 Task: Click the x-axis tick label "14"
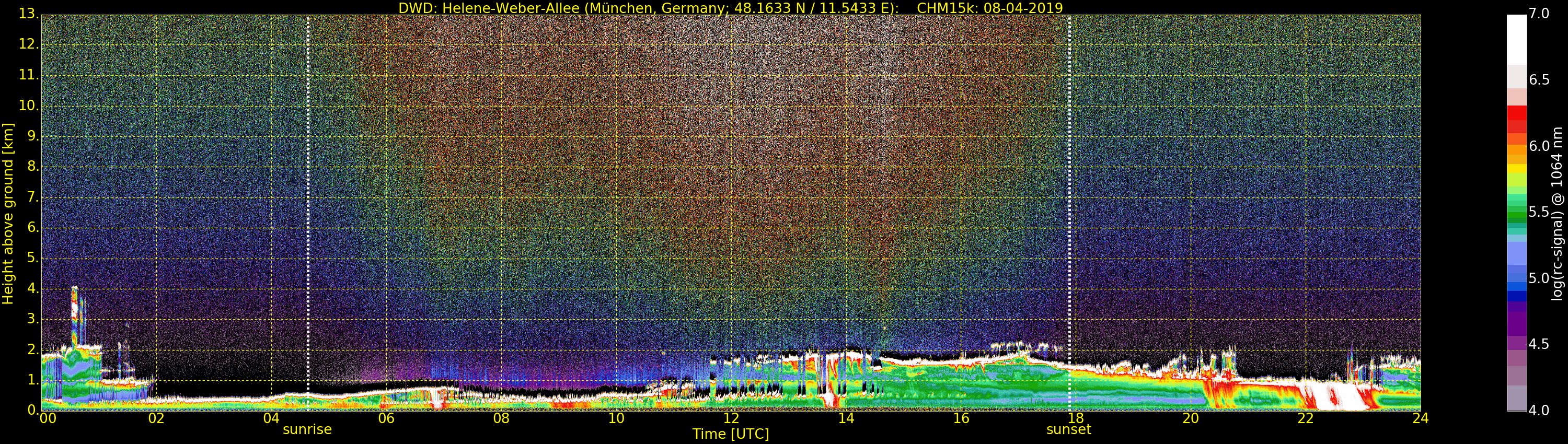(x=846, y=418)
